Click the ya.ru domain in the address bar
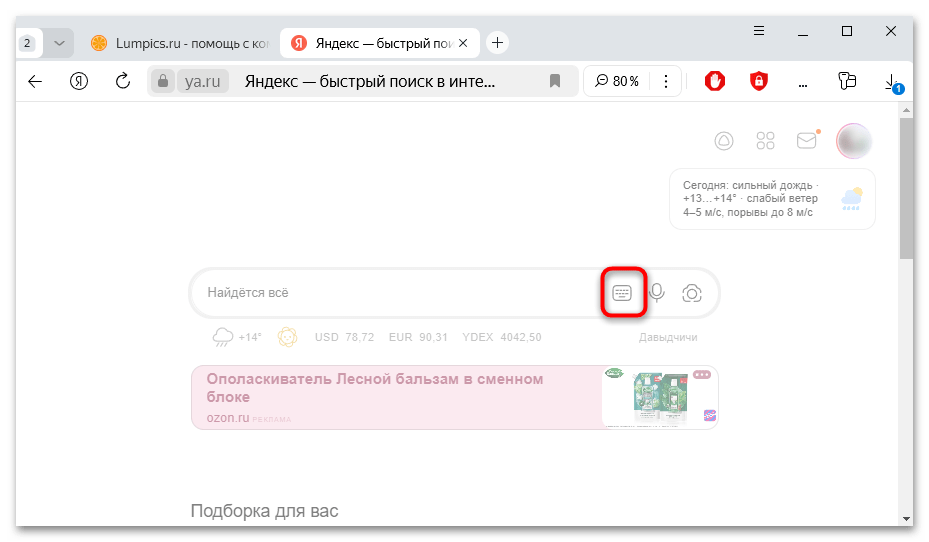The image size is (929, 542). click(203, 81)
